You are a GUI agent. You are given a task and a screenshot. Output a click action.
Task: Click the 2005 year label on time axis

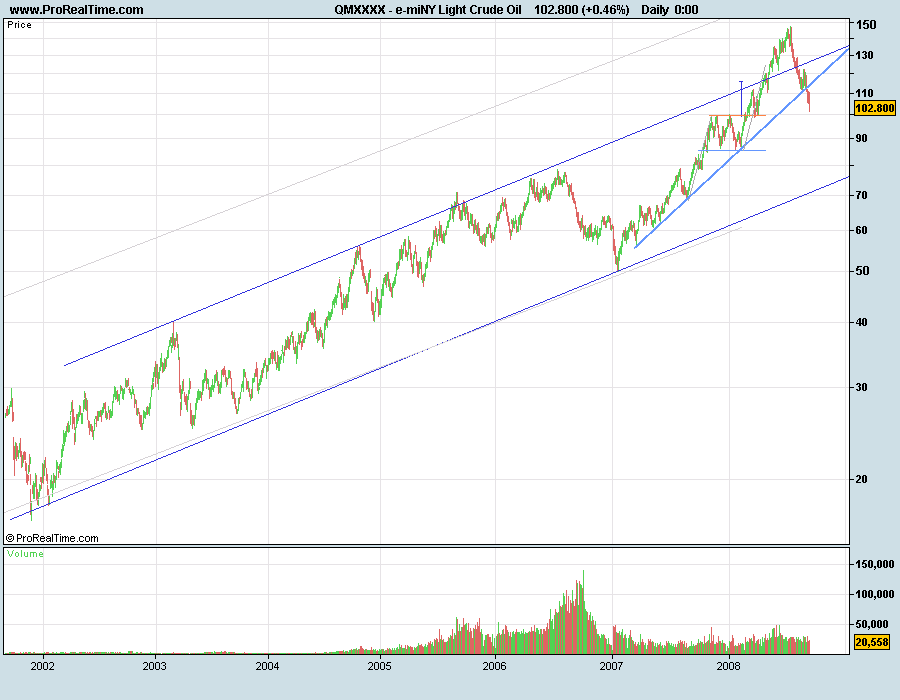379,666
